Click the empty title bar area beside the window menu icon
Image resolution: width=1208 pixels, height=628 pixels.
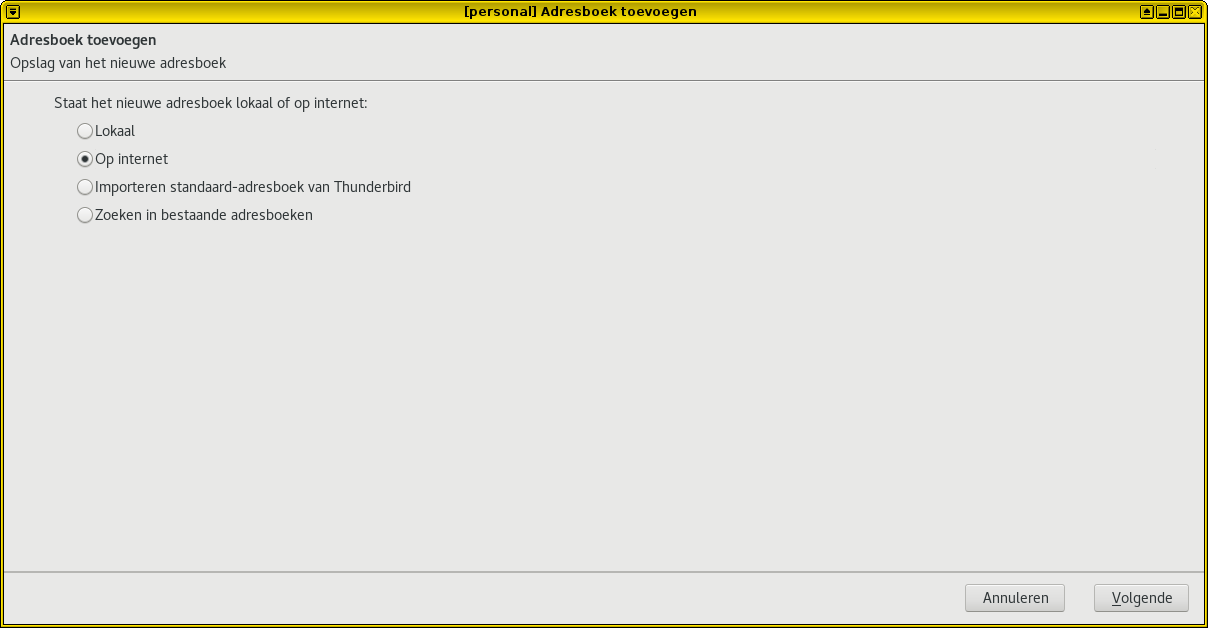coord(240,12)
